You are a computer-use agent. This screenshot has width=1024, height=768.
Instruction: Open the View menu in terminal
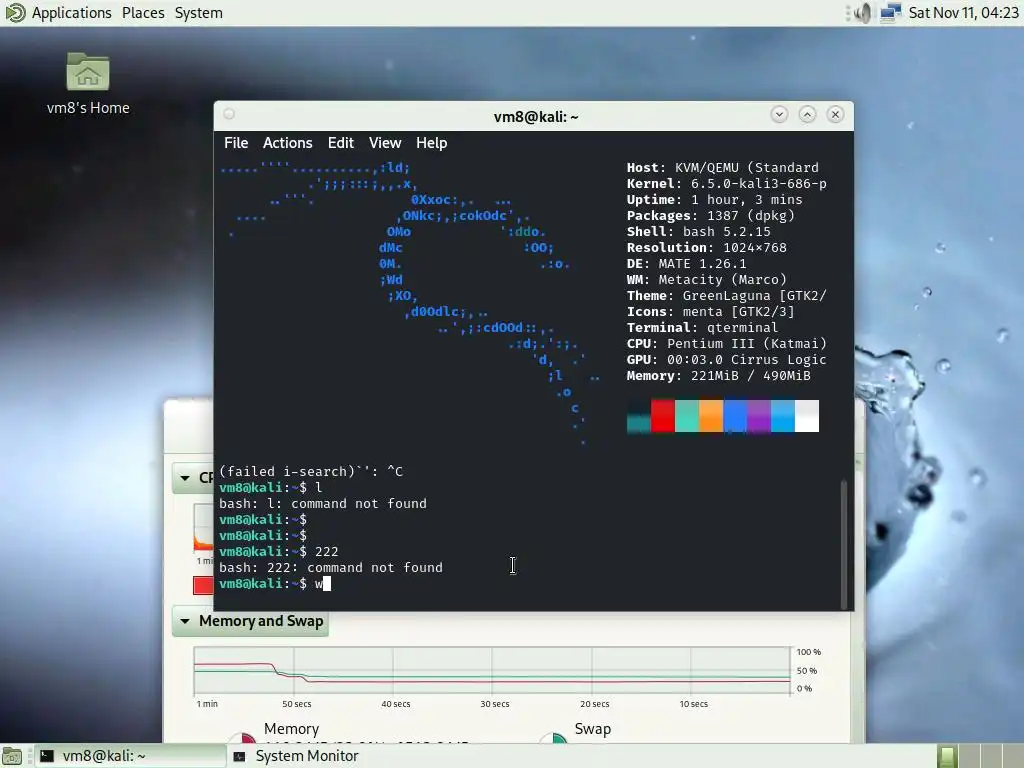point(385,143)
